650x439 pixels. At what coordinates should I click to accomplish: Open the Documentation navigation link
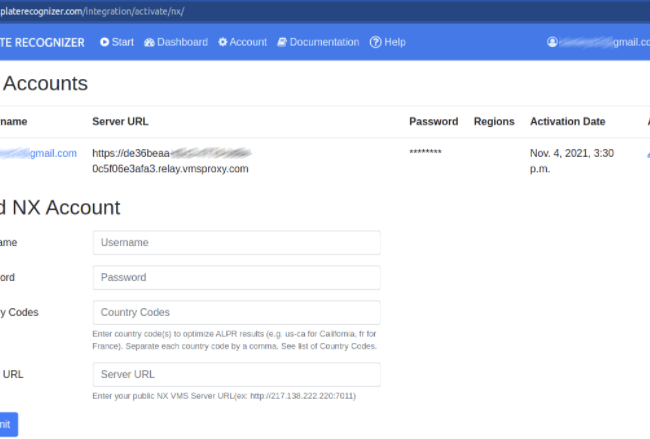(x=318, y=42)
